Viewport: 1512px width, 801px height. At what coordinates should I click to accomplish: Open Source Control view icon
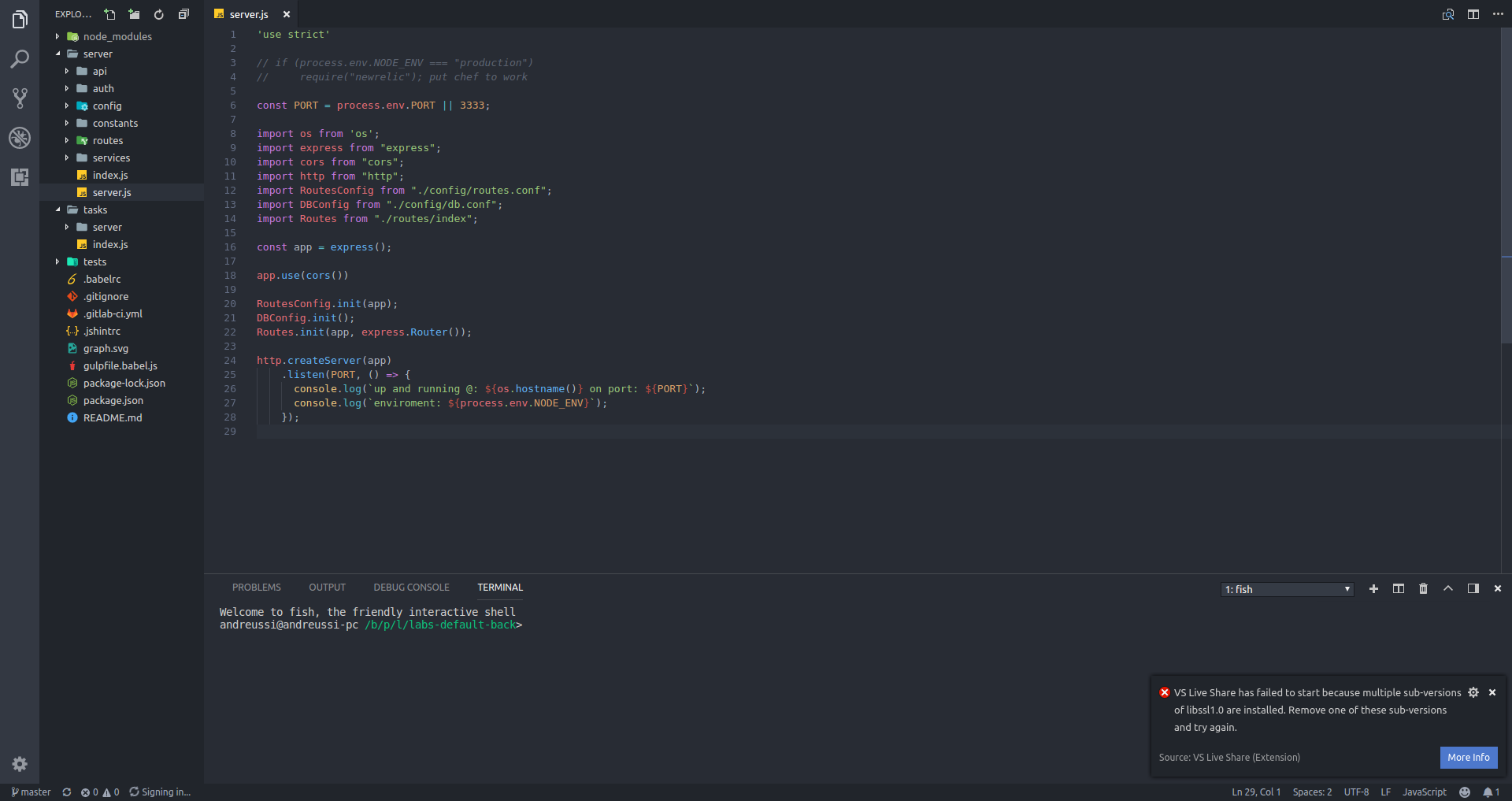tap(20, 98)
